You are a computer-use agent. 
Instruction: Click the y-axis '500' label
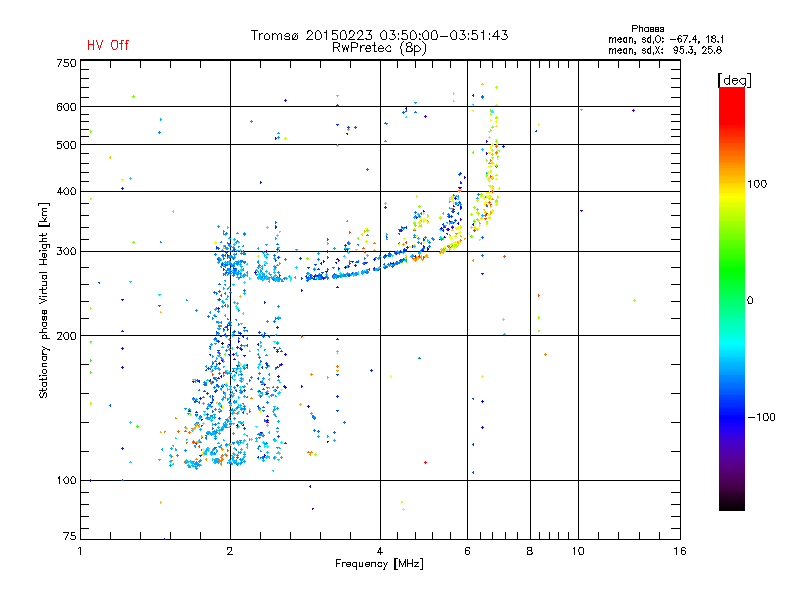pos(66,145)
